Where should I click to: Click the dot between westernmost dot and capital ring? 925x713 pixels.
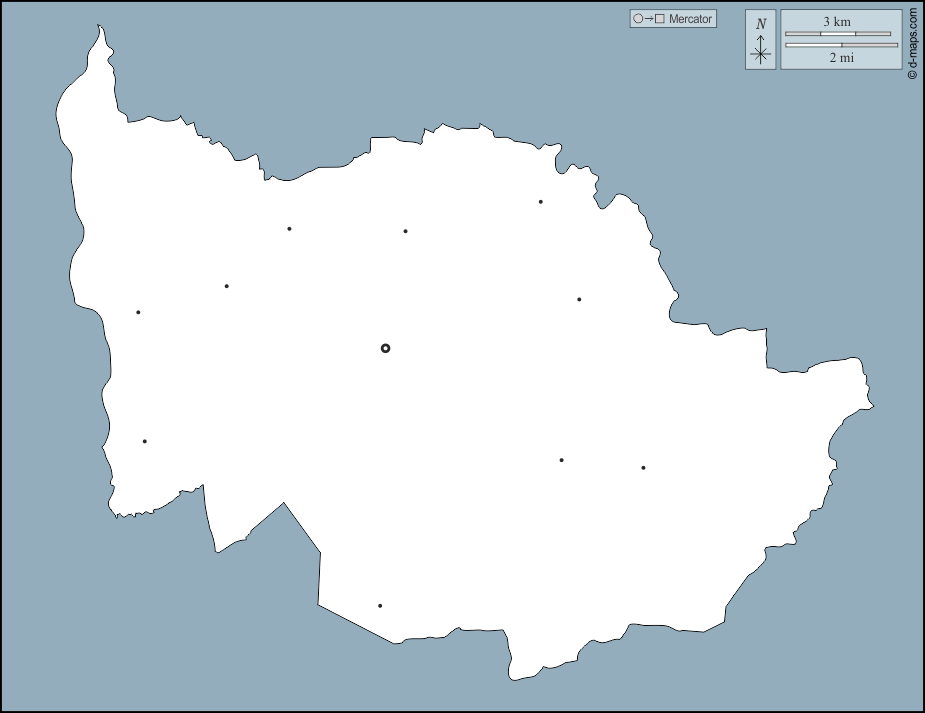[227, 286]
